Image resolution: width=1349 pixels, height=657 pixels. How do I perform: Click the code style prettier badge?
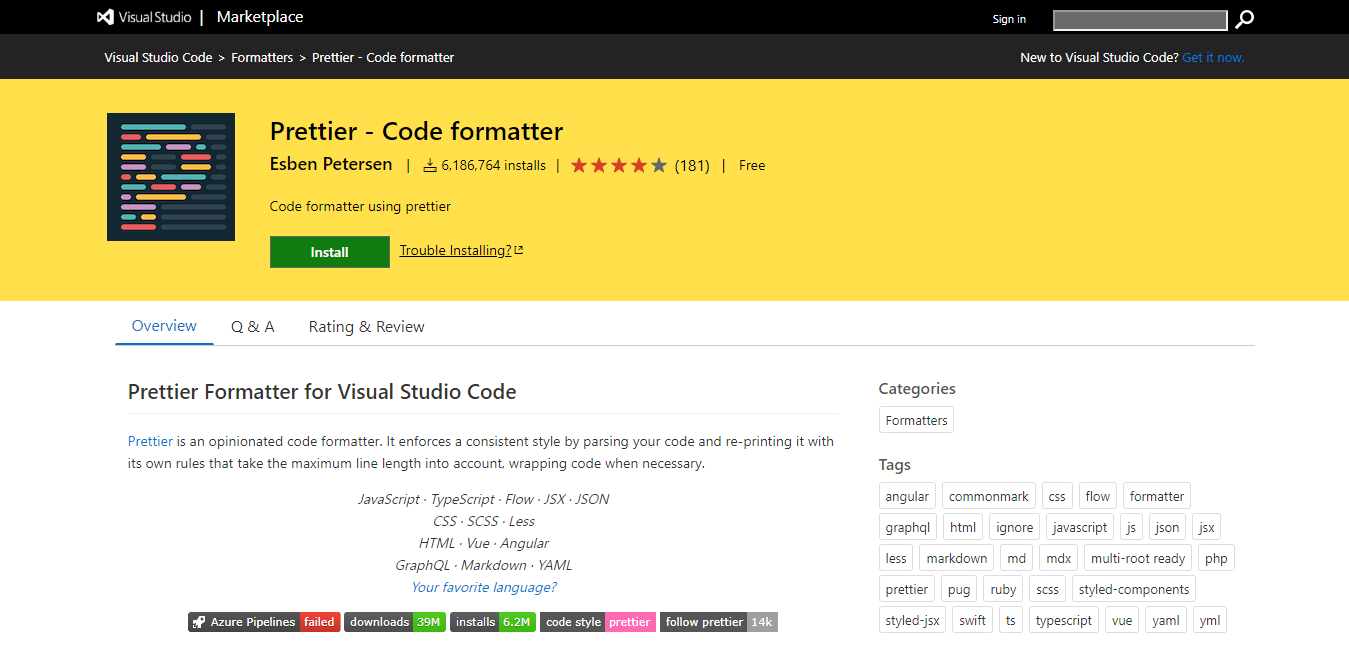tap(598, 622)
